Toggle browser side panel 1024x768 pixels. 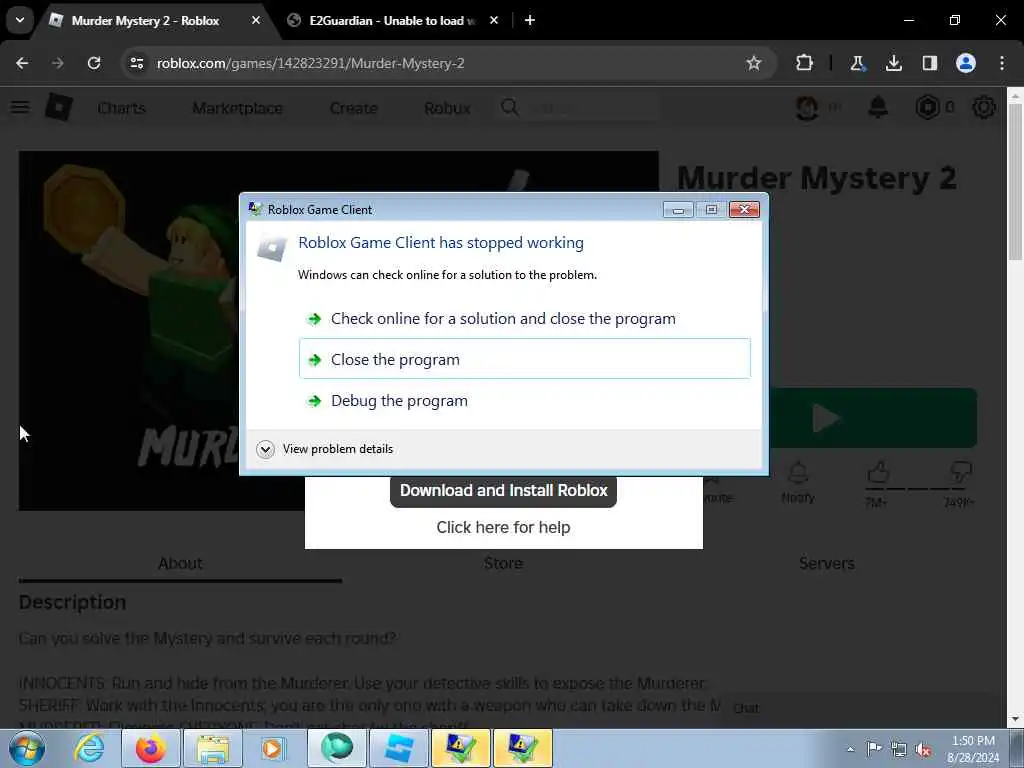point(930,63)
